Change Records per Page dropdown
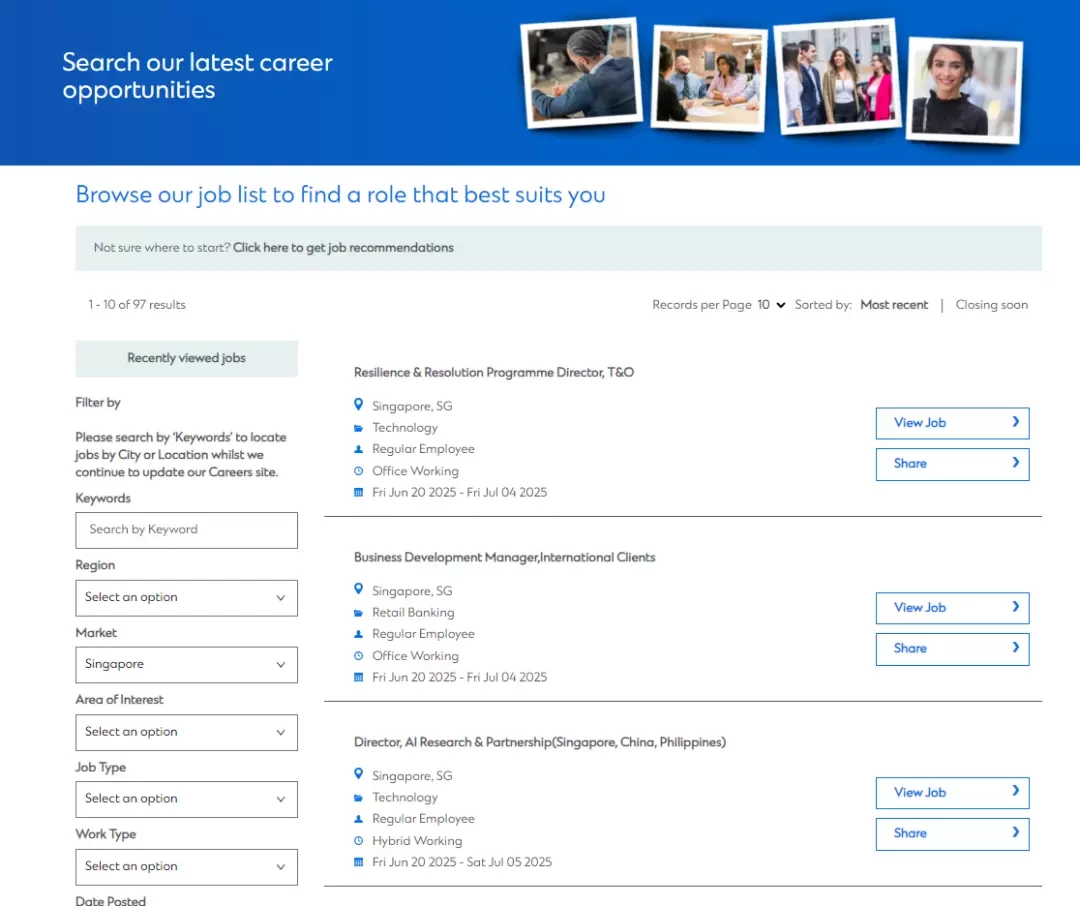 point(771,305)
